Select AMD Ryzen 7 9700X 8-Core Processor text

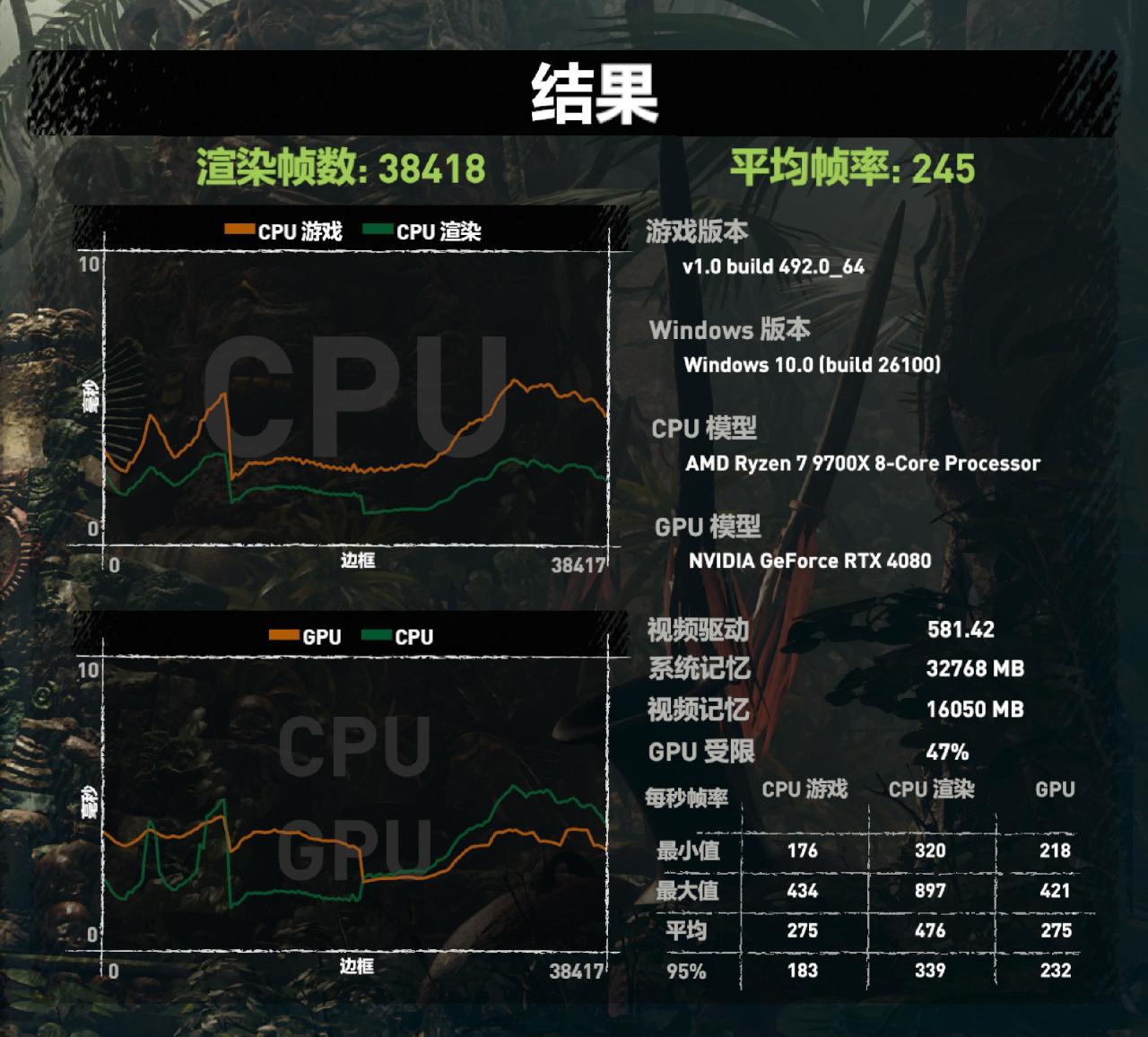coord(863,463)
